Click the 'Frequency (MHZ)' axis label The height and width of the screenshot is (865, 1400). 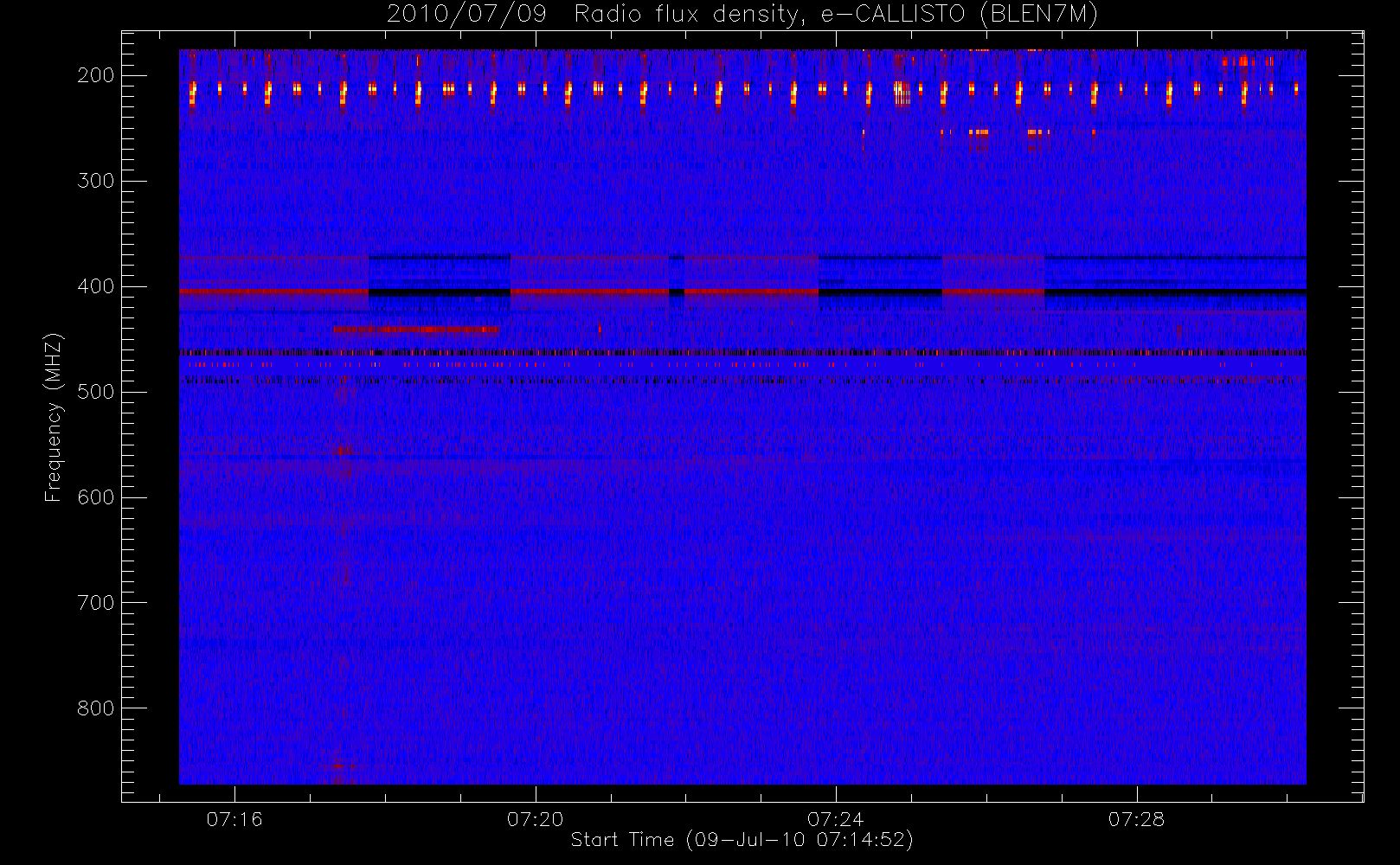pyautogui.click(x=54, y=417)
